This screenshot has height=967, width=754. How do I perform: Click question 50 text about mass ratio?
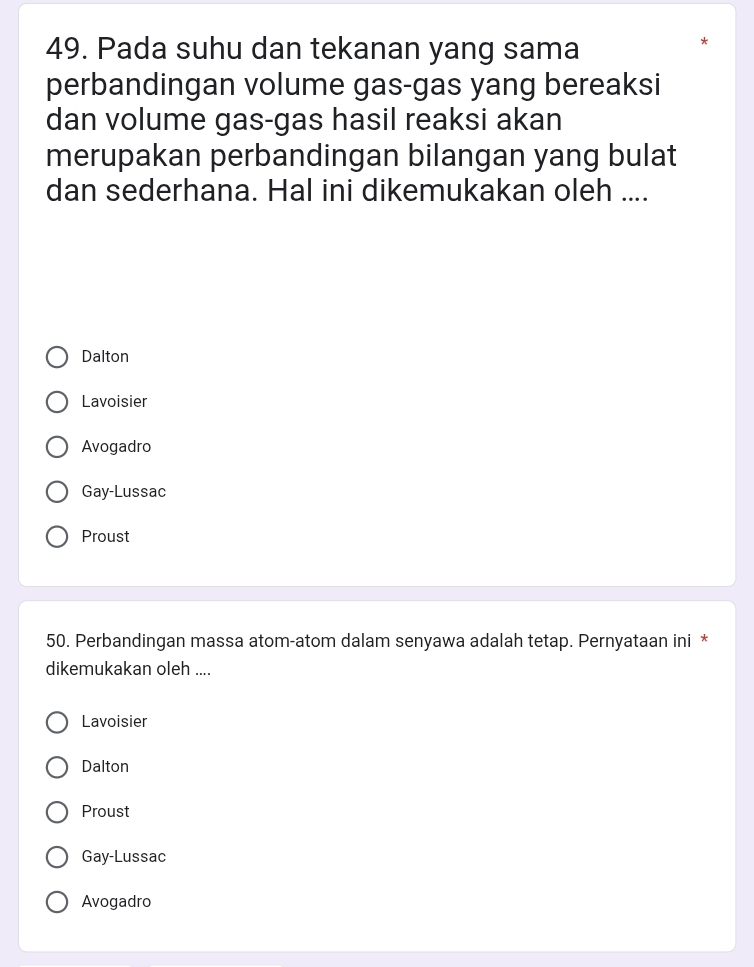pos(368,641)
